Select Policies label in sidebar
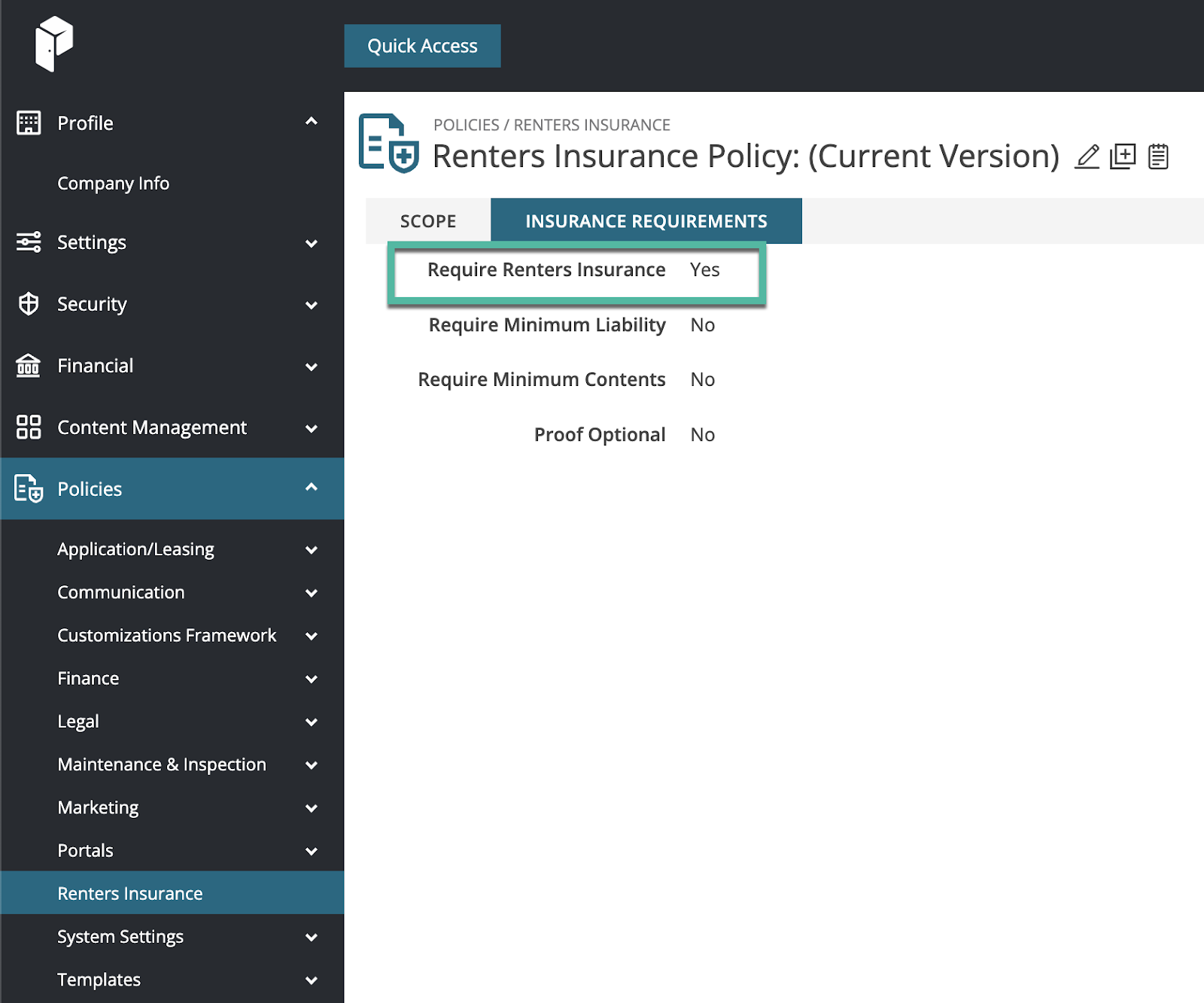Viewport: 1204px width, 1003px height. pos(90,489)
